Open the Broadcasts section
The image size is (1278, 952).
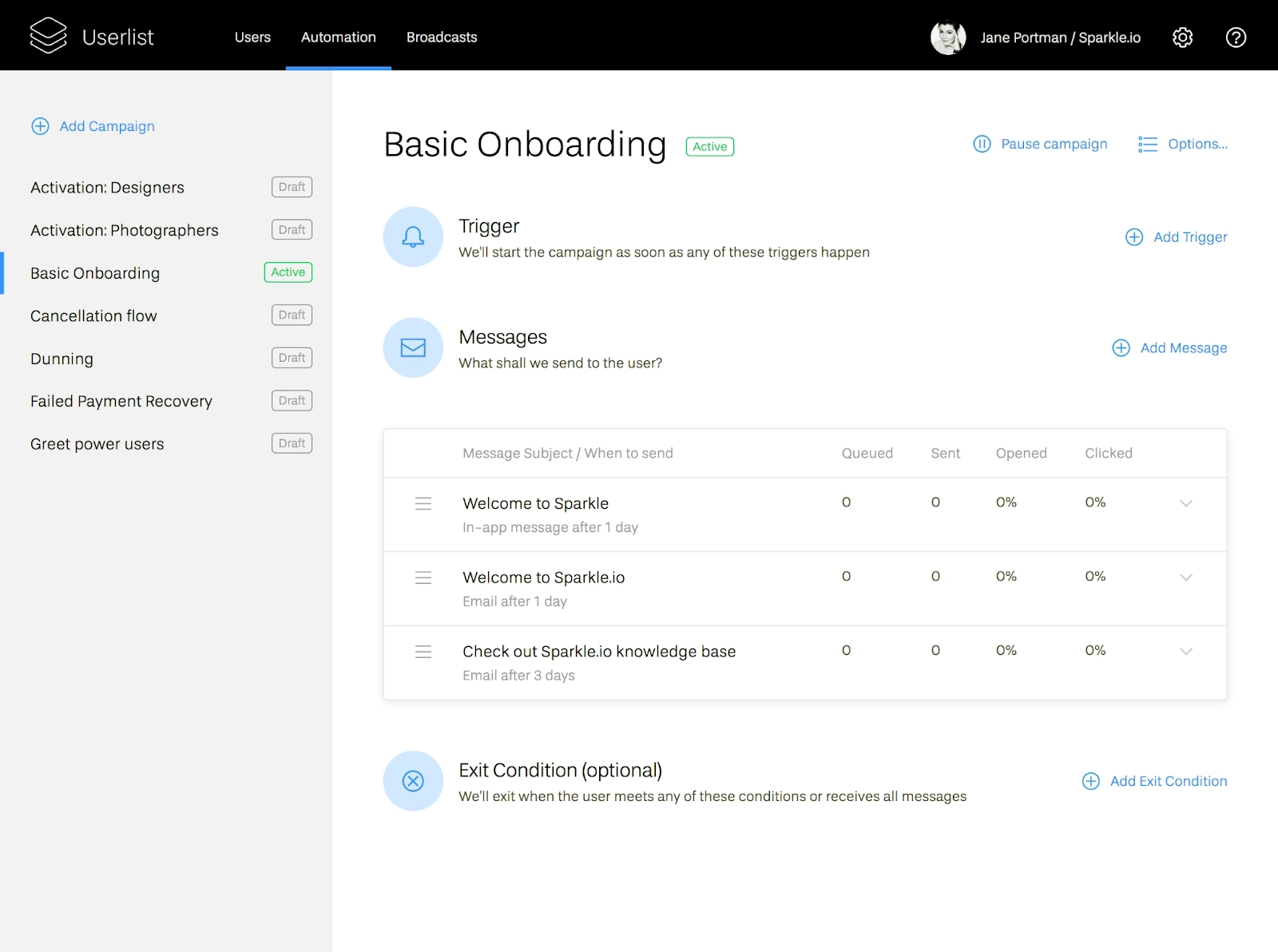tap(442, 37)
